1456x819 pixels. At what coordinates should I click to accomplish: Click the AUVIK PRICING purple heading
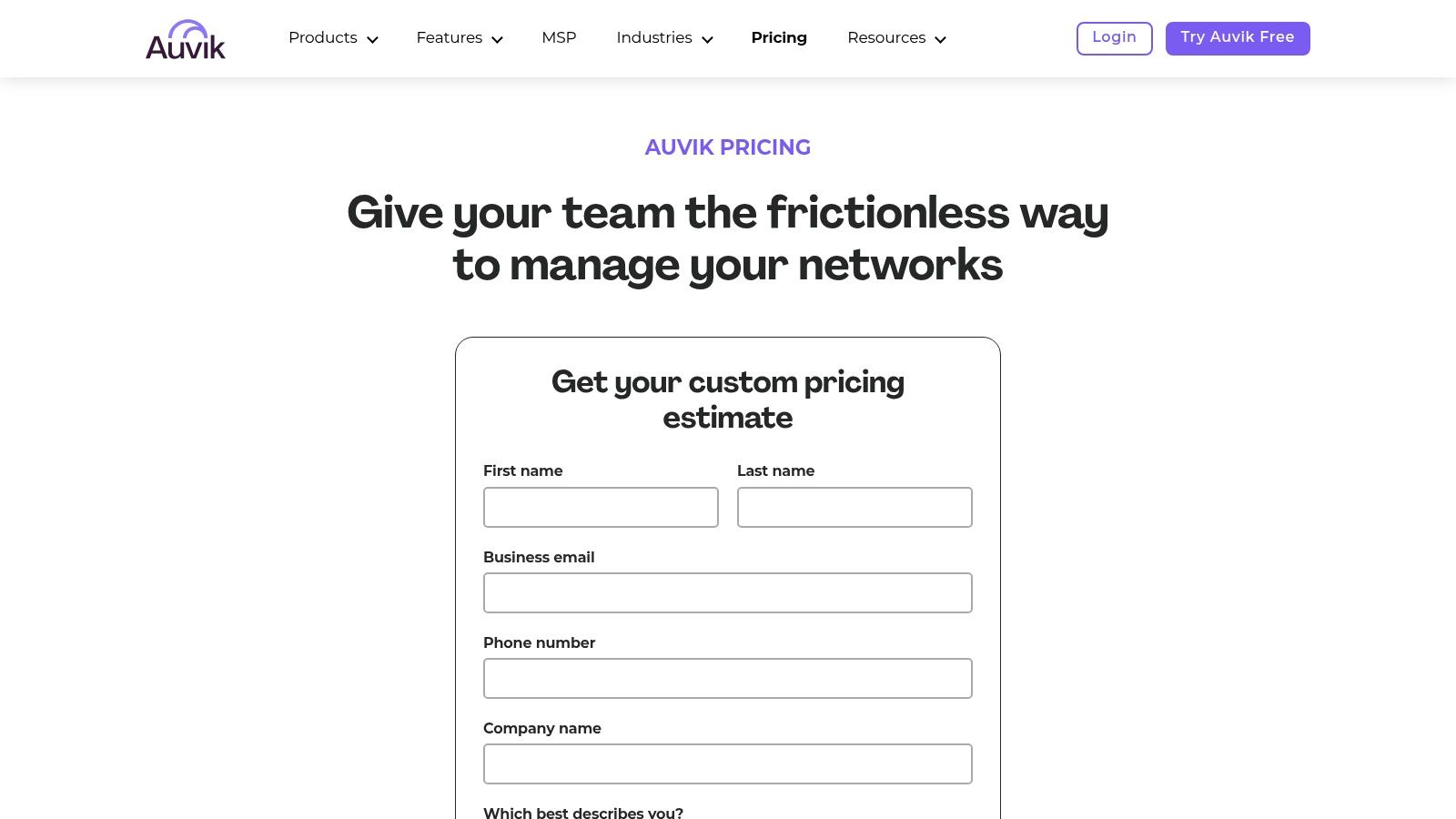pyautogui.click(x=728, y=147)
